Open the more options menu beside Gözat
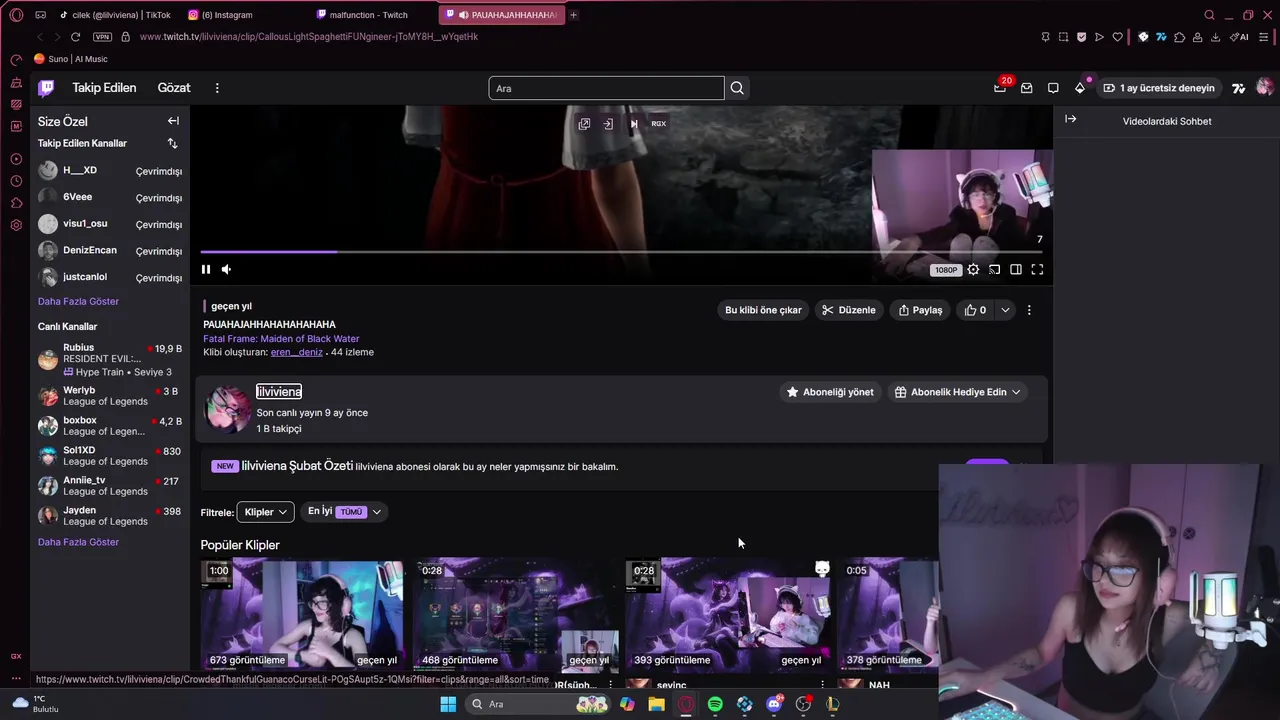This screenshot has height=720, width=1280. click(x=217, y=88)
